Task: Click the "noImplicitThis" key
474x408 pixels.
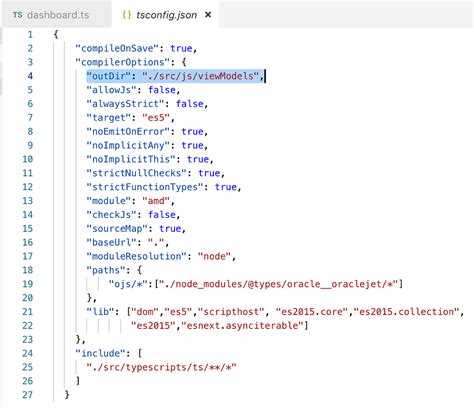Action: tap(131, 159)
